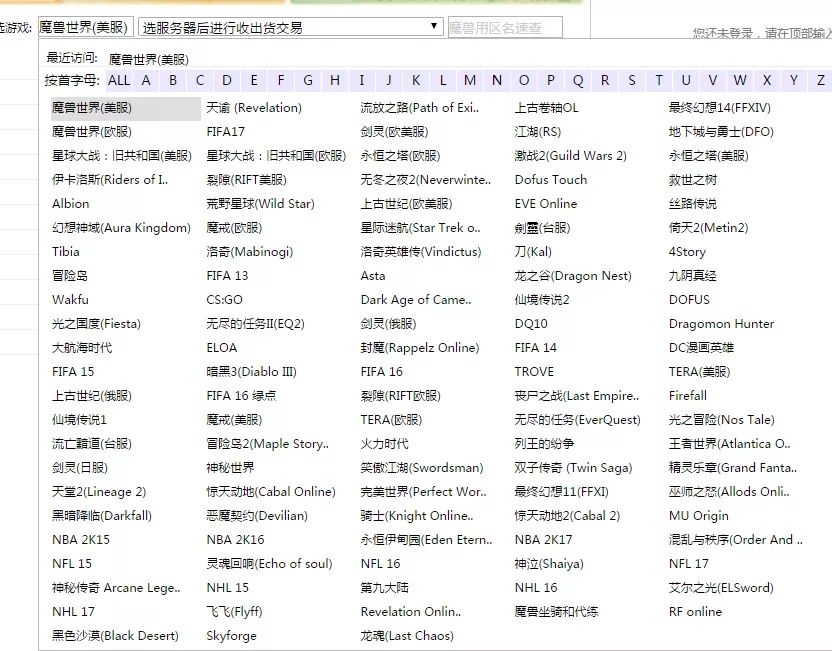Choose 光之国度(Fiesta) game
Screen dimensions: 832x651
[96, 324]
